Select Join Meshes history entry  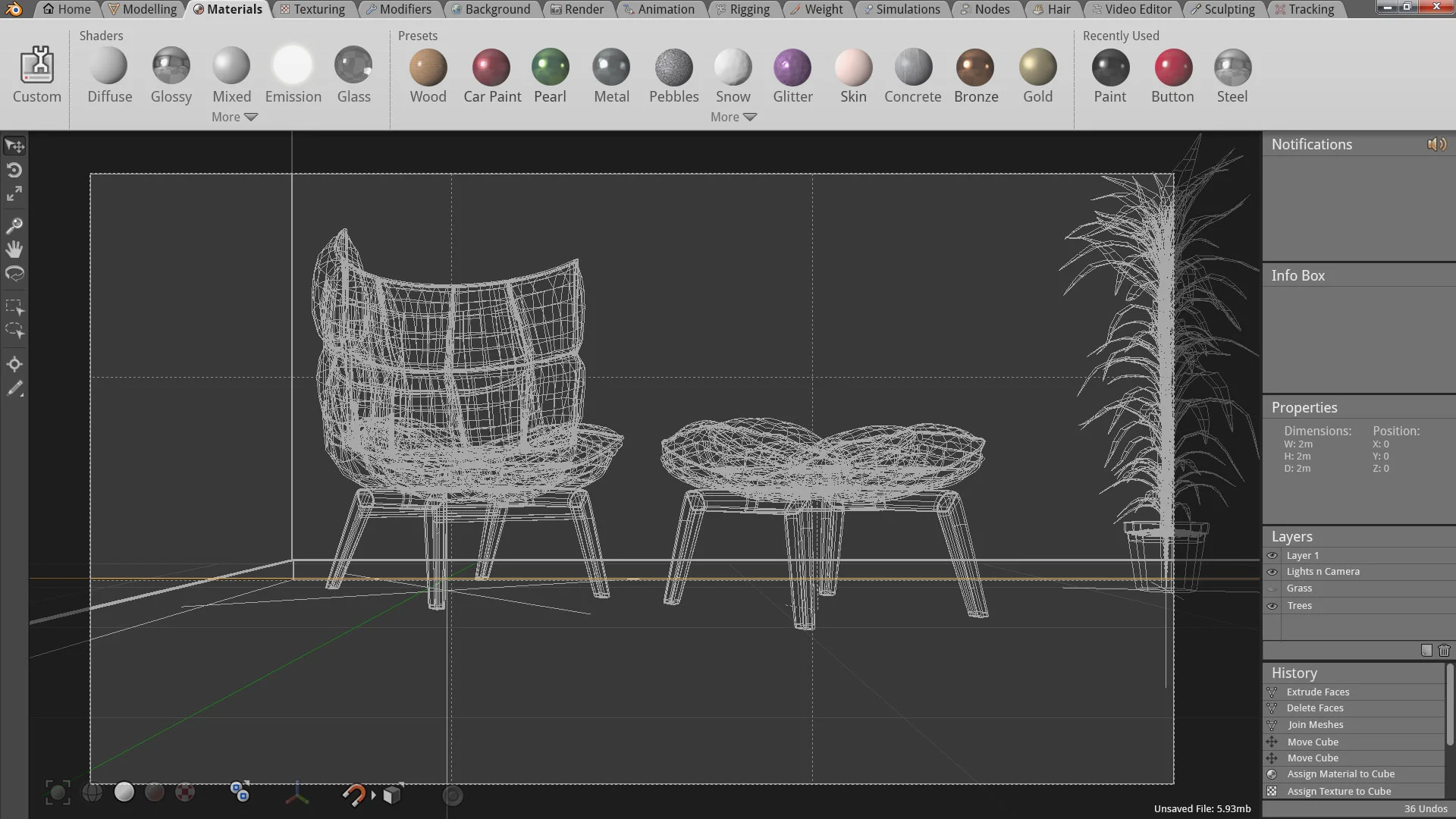point(1315,725)
